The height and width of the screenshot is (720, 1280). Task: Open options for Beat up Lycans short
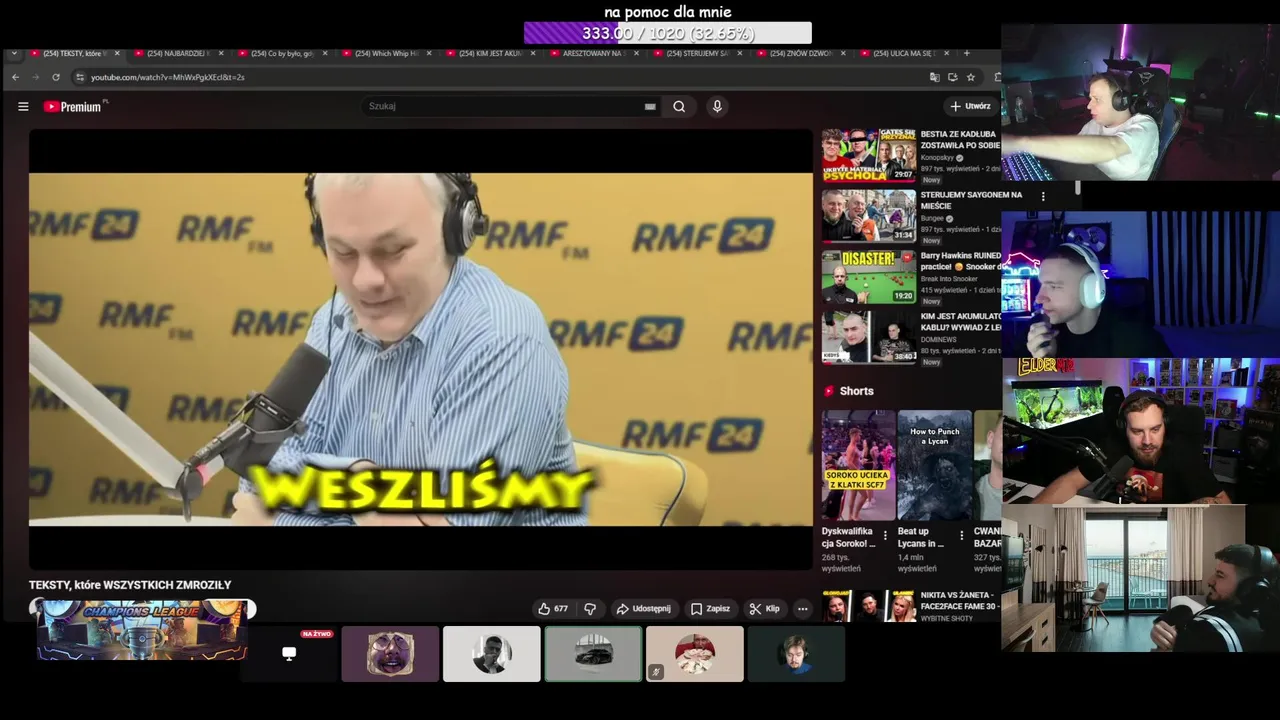click(962, 536)
